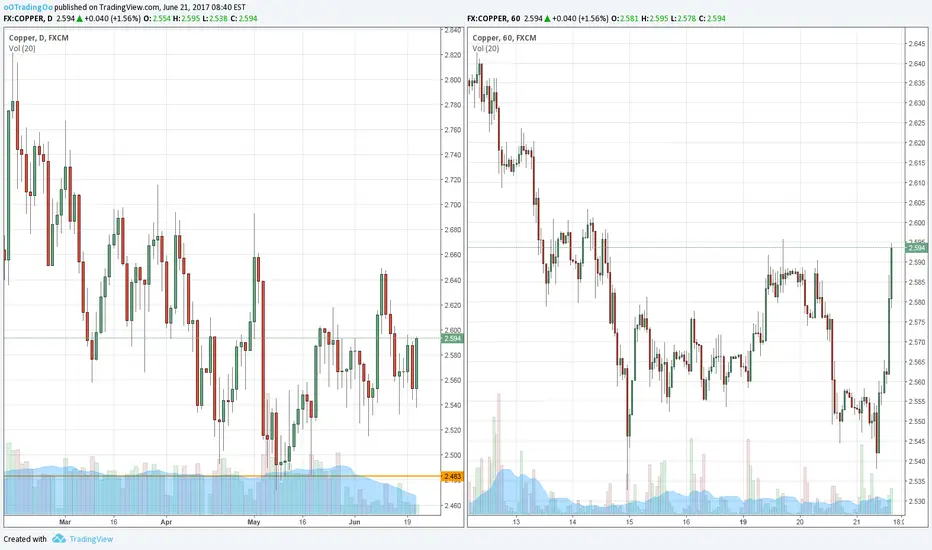Follow the TradingView link in the footer

[x=91, y=539]
